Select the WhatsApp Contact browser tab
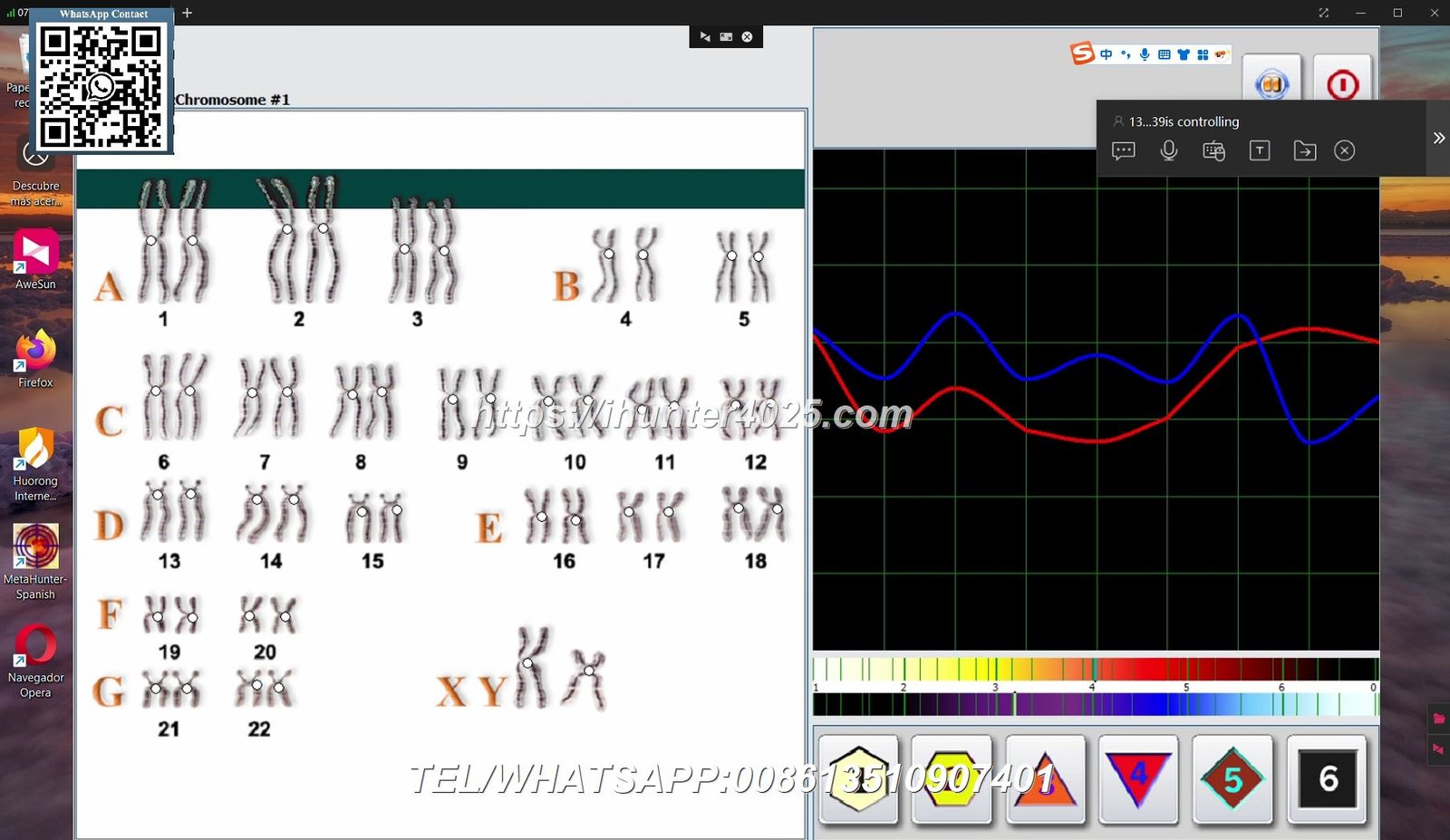 [x=102, y=14]
